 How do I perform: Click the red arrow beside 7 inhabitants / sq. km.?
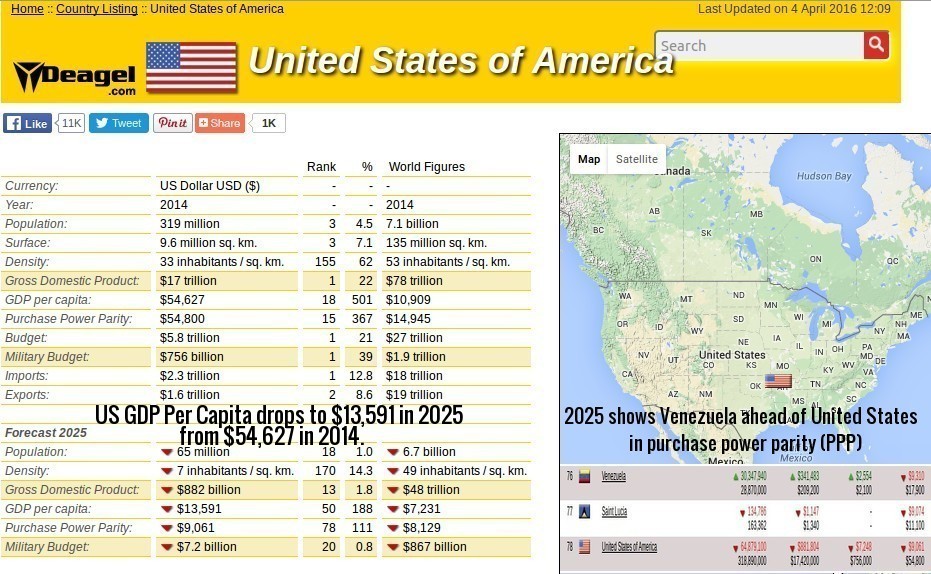167,471
